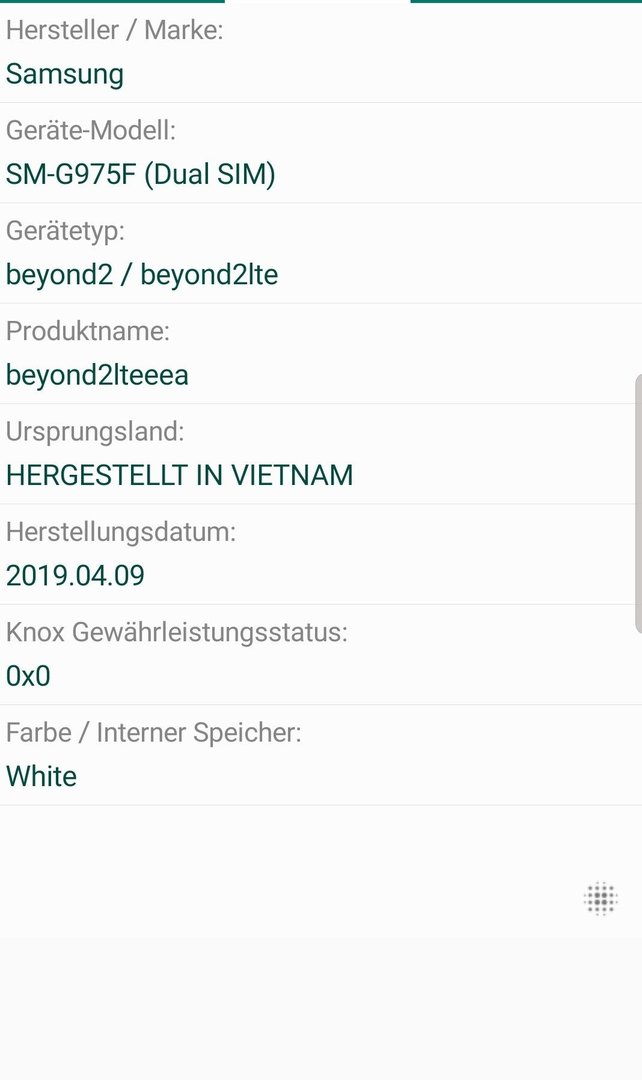This screenshot has height=1080, width=642.
Task: Tap the Herstellungsdatum label
Action: 121,532
